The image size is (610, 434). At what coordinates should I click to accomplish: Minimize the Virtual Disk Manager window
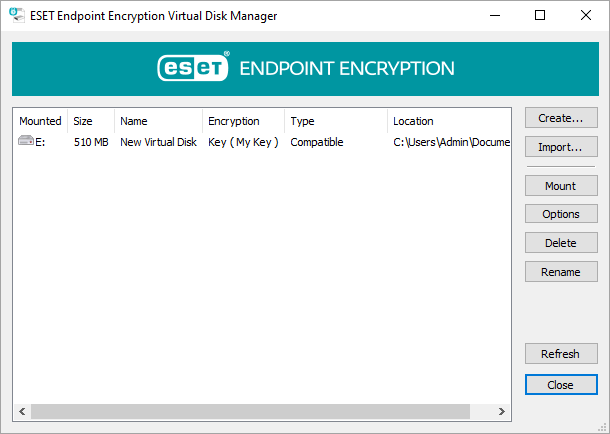point(495,15)
